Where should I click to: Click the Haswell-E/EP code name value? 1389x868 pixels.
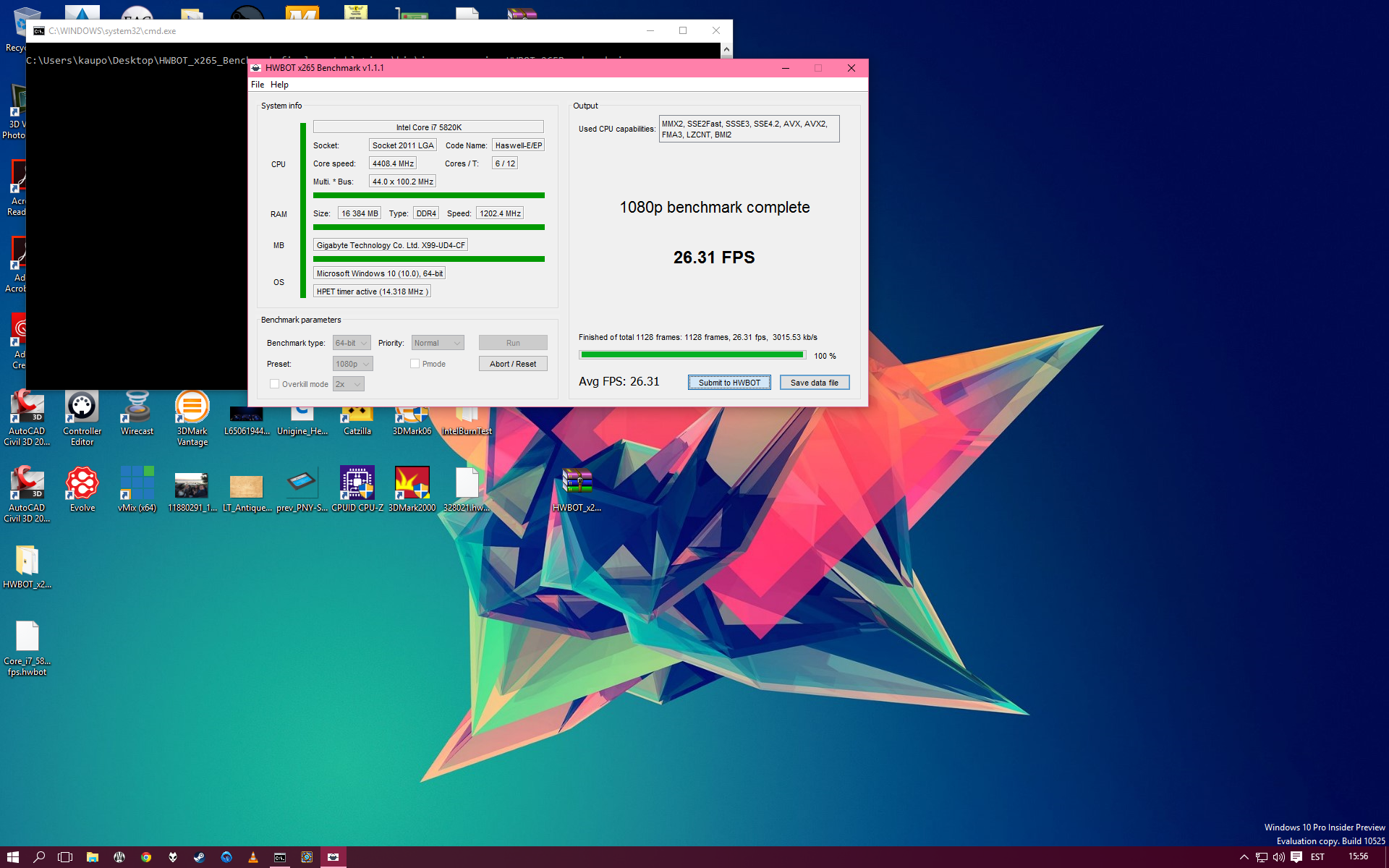coord(518,145)
